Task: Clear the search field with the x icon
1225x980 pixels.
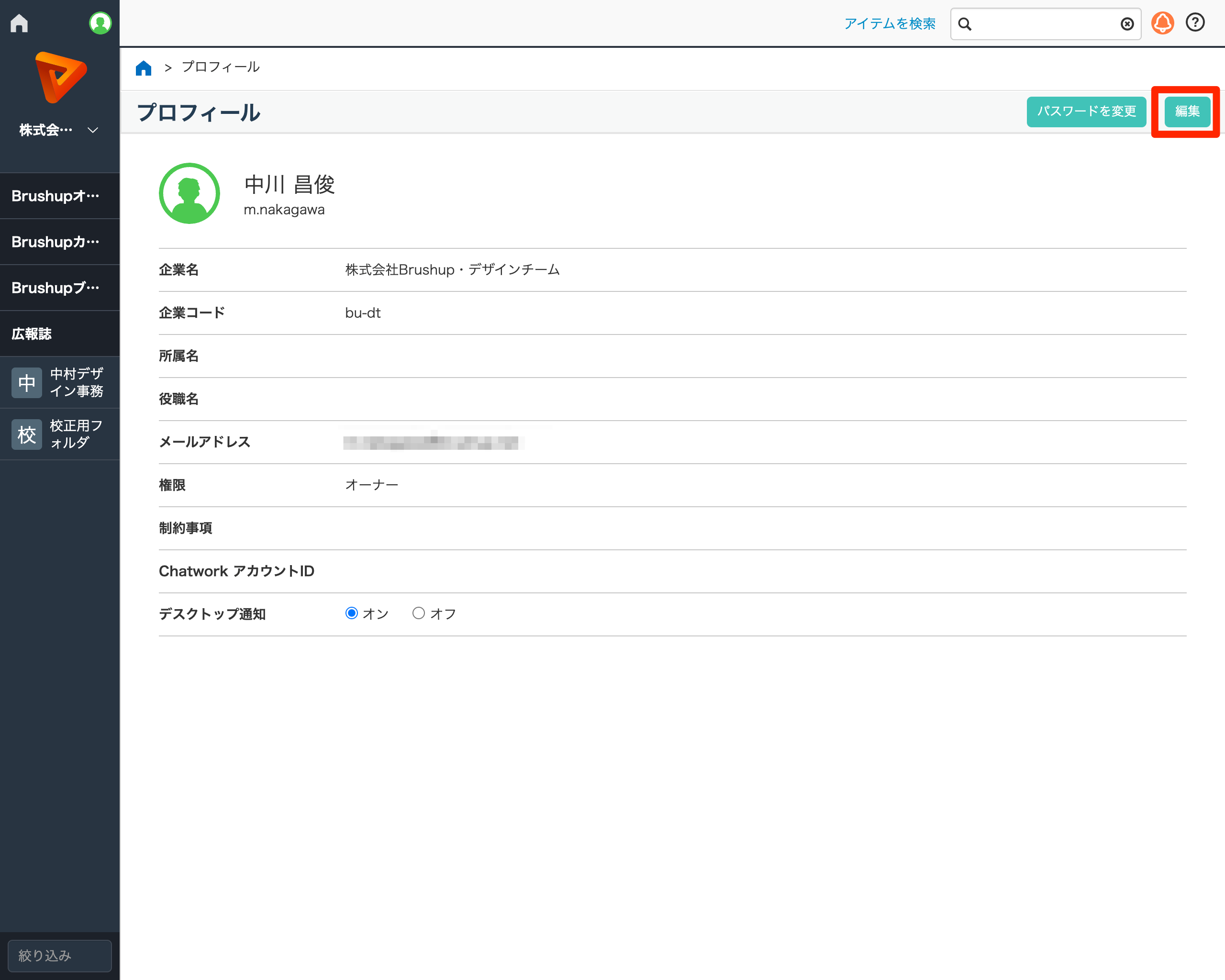Action: click(x=1128, y=23)
